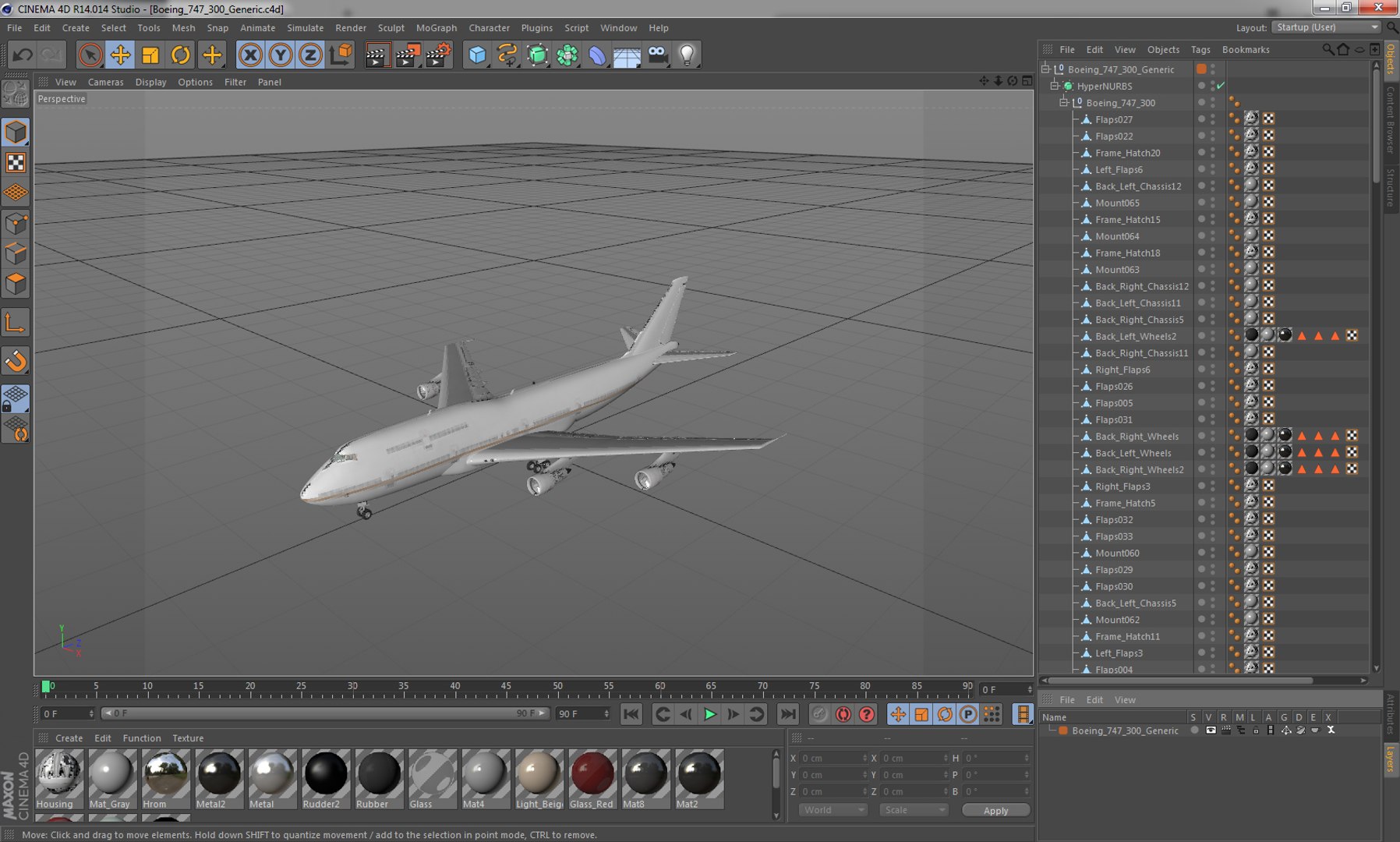The image size is (1400, 842).
Task: Collapse the Boeing_747_300 tree node
Action: click(x=1065, y=102)
